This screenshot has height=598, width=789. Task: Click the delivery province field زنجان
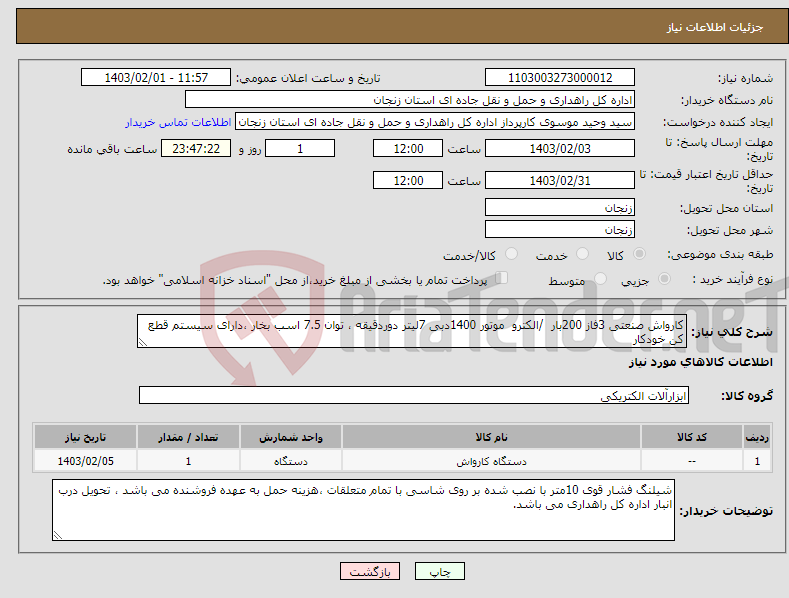[x=560, y=207]
